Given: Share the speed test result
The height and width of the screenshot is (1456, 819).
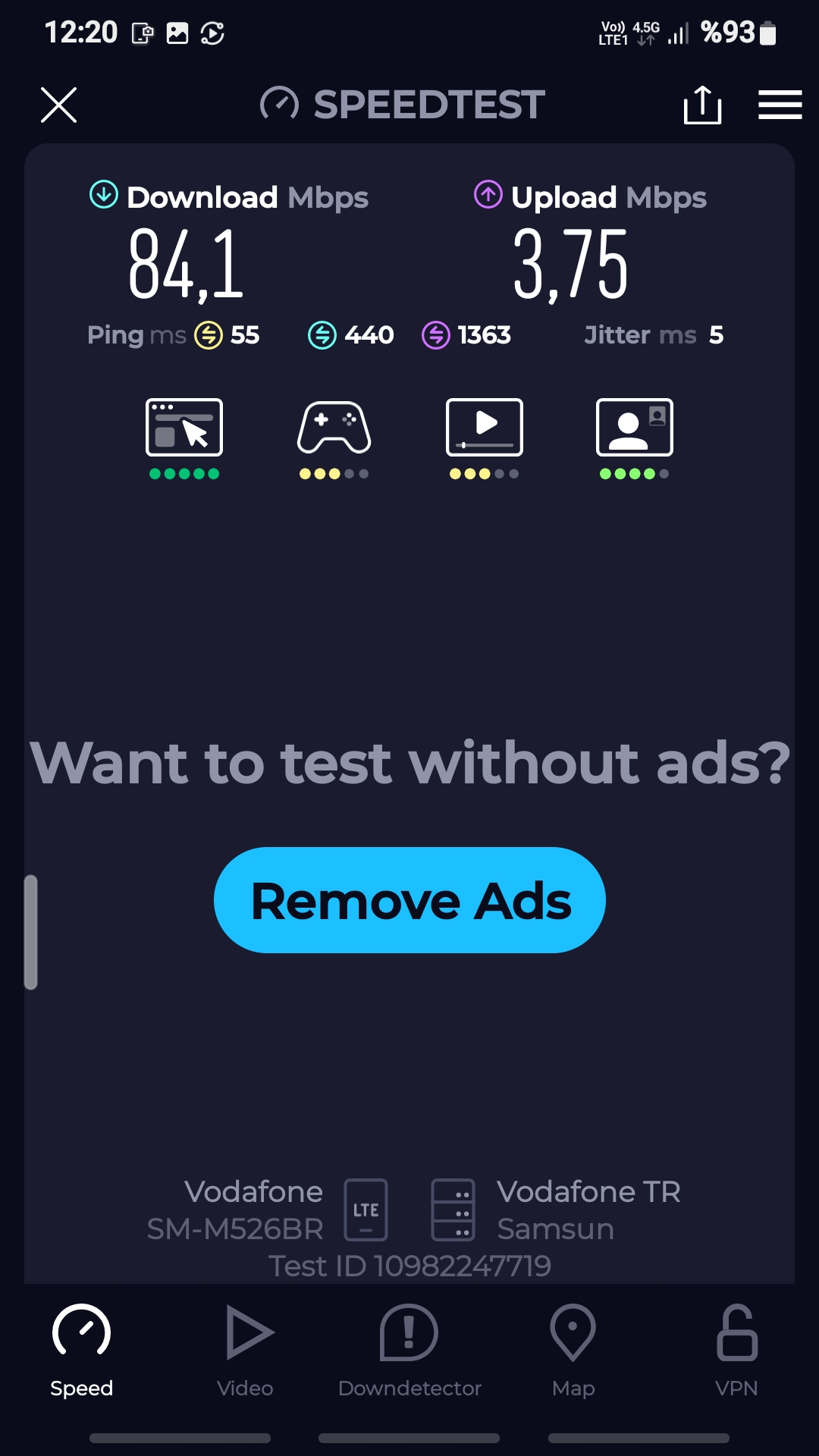Looking at the screenshot, I should (702, 105).
